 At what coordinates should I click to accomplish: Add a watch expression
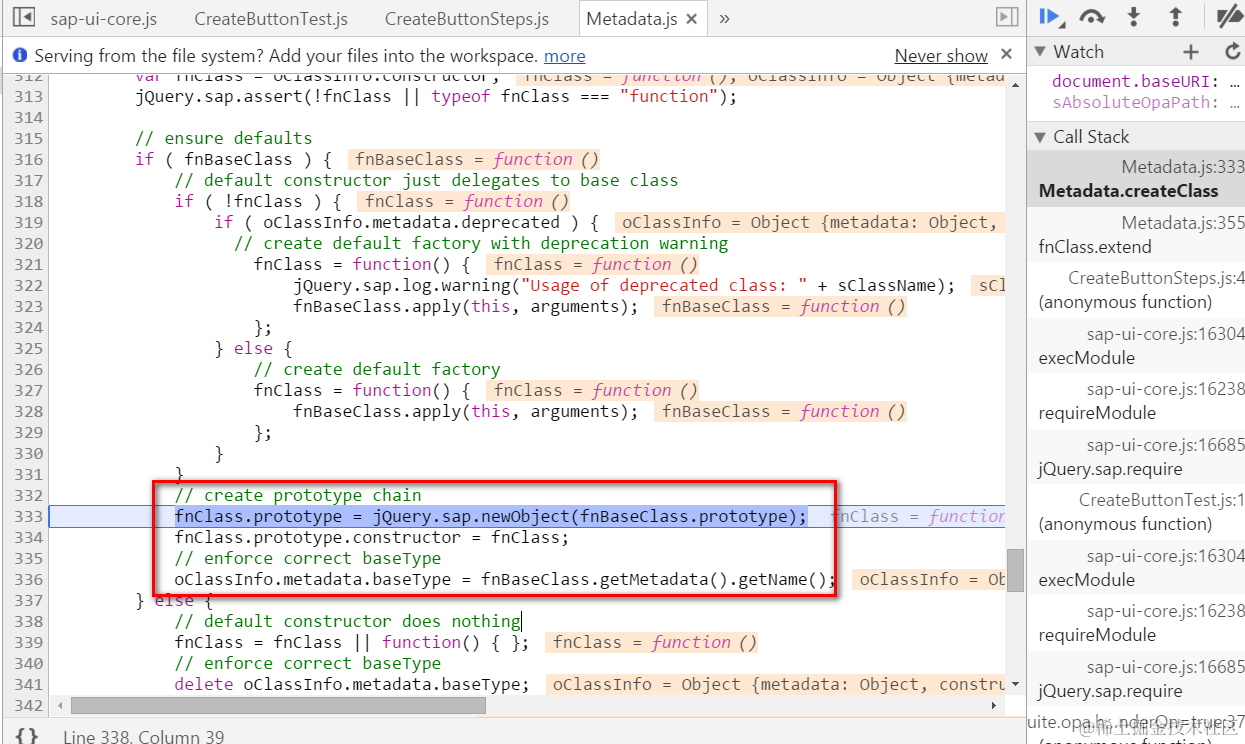click(1190, 52)
